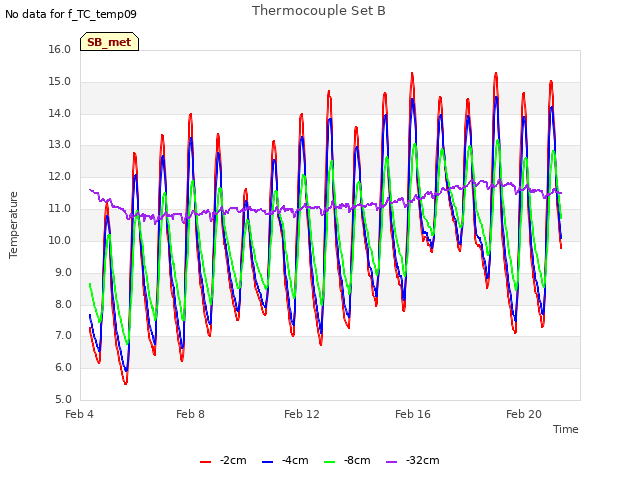Click the 12.0 y-axis tick label
This screenshot has width=640, height=480.
click(x=60, y=177)
